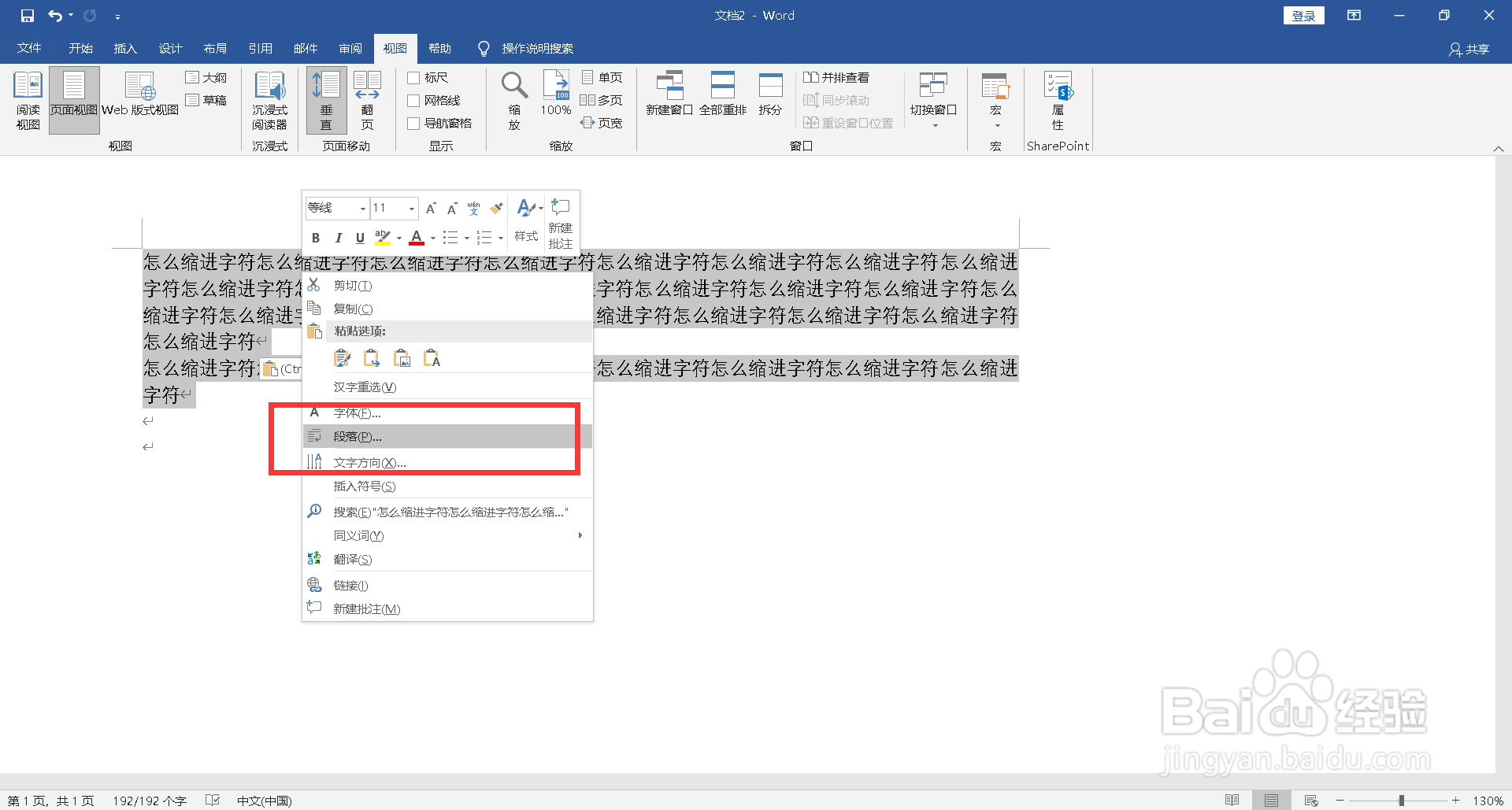Viewport: 1512px width, 810px height.
Task: Switch to Web Layout view
Action: 140,94
